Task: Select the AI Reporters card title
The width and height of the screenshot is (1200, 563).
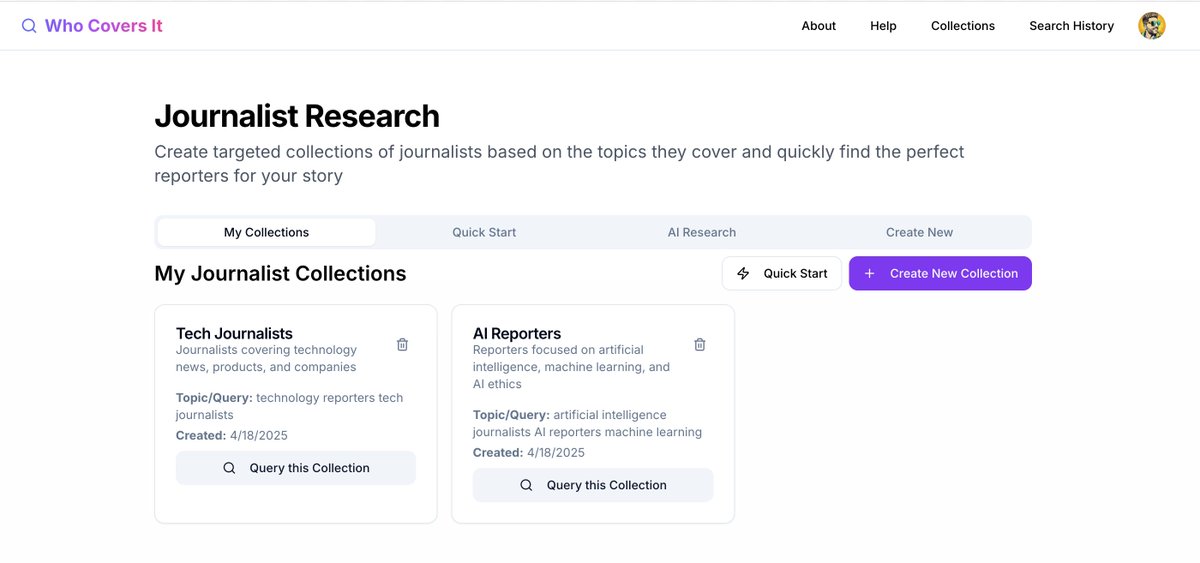Action: click(x=517, y=333)
